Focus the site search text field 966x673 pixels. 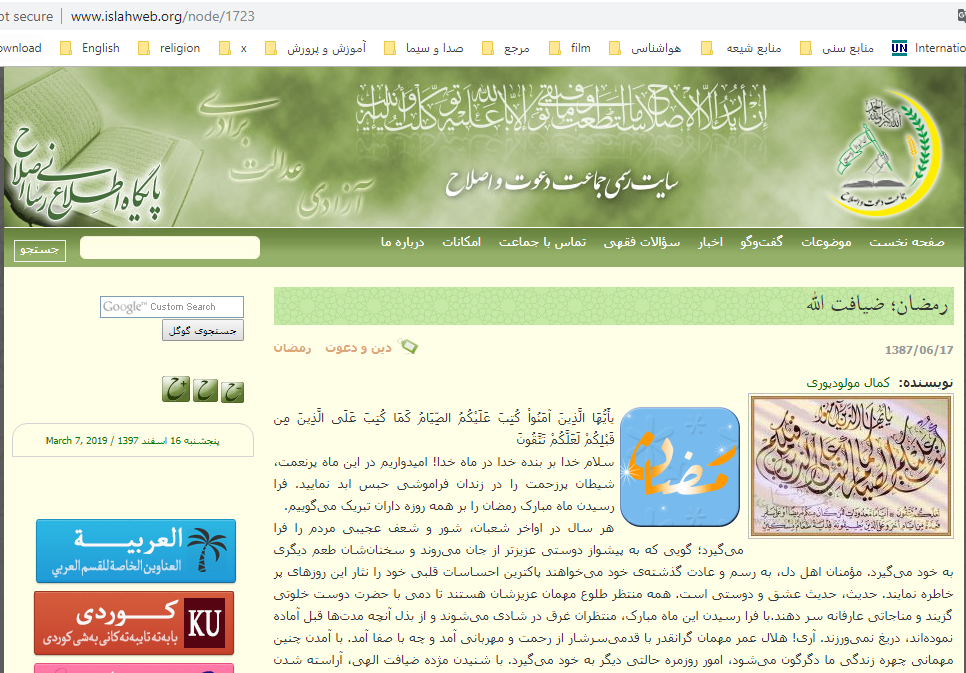[x=170, y=248]
